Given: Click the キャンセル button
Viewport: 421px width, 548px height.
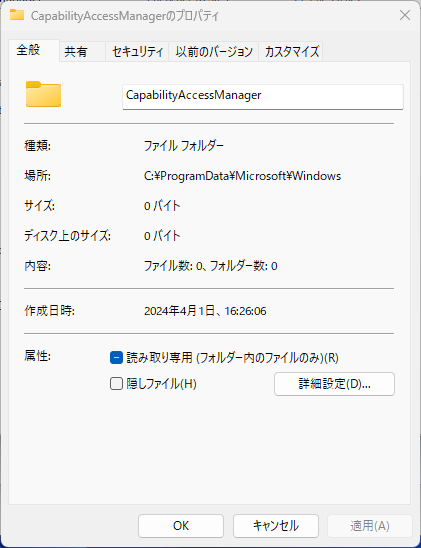Looking at the screenshot, I should pyautogui.click(x=276, y=526).
